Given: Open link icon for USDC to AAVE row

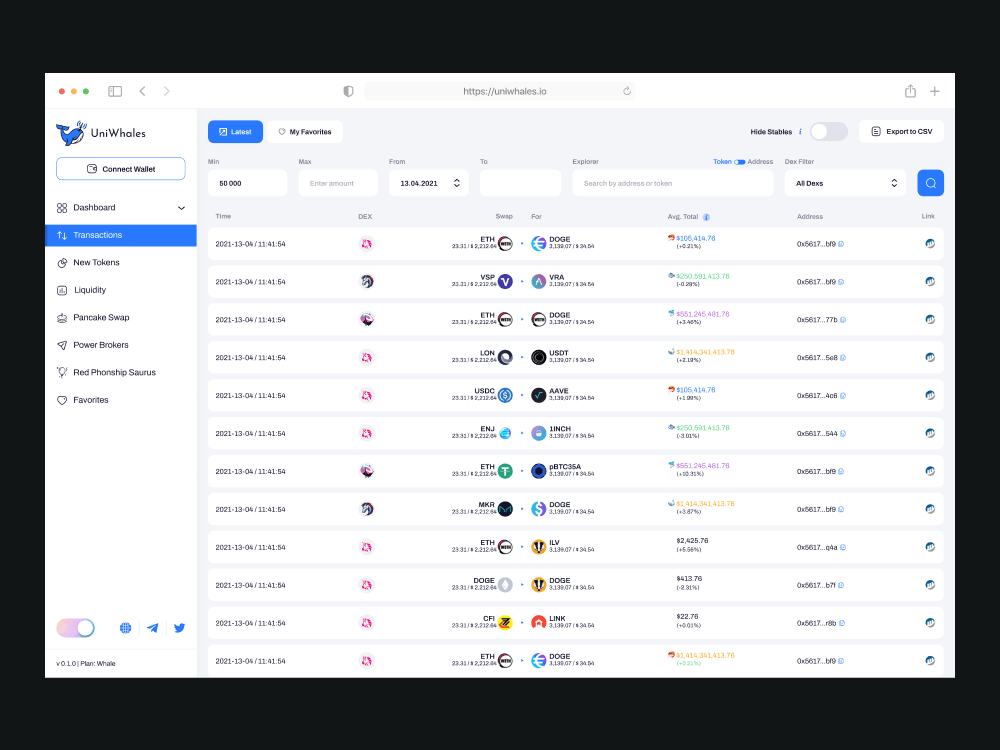Looking at the screenshot, I should 930,395.
